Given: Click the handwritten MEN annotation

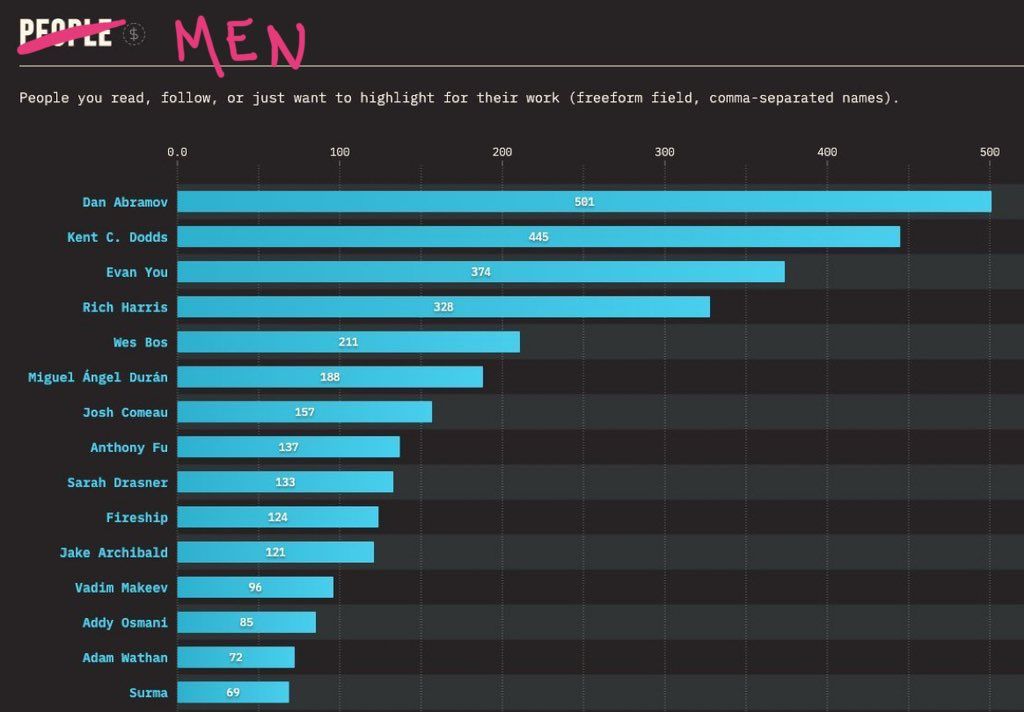Looking at the screenshot, I should point(239,44).
